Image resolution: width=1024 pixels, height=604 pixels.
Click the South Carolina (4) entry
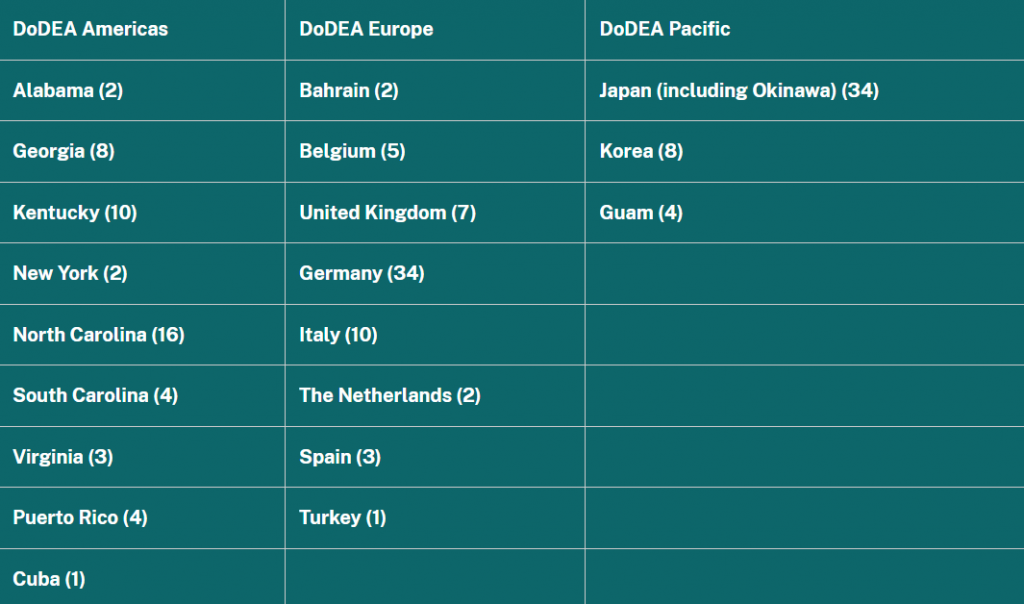click(x=95, y=396)
